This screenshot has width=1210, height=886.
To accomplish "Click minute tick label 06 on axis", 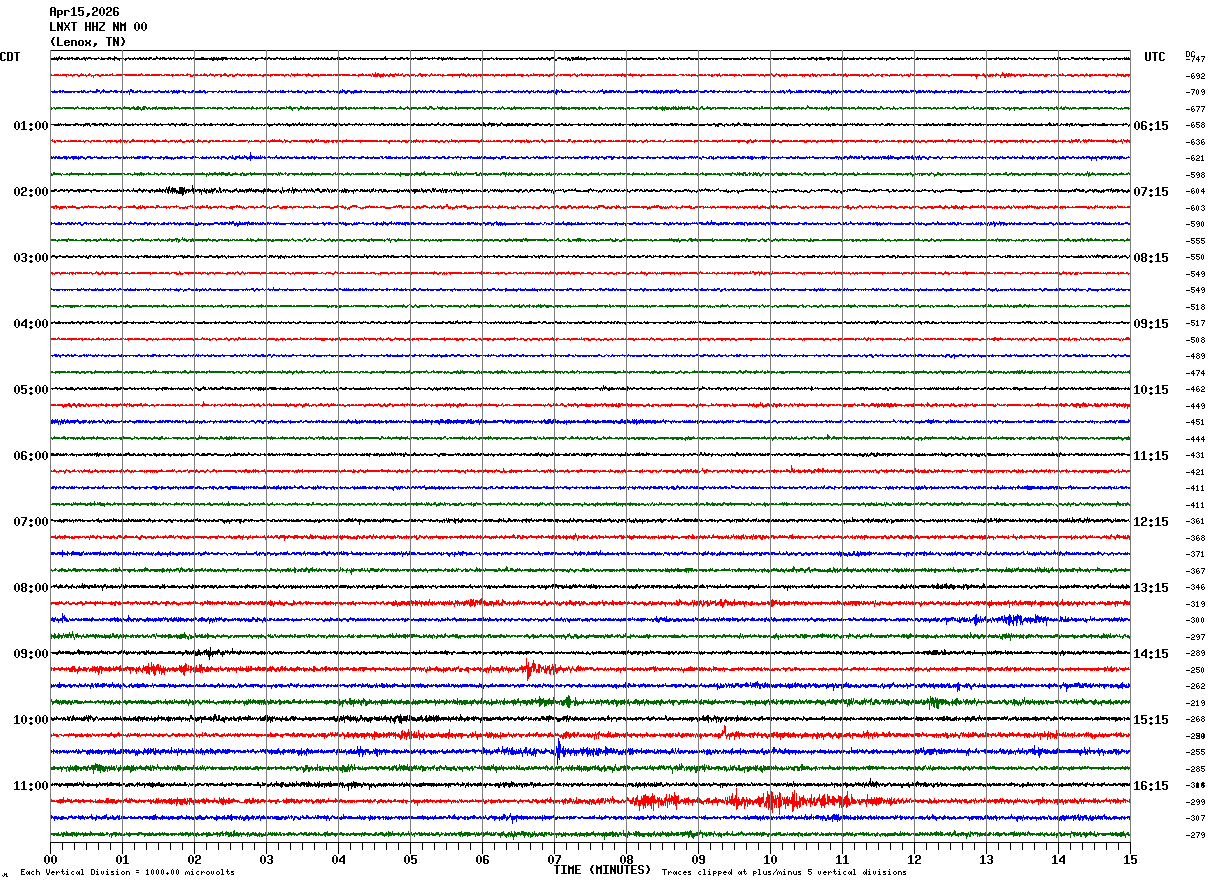I will pos(482,859).
